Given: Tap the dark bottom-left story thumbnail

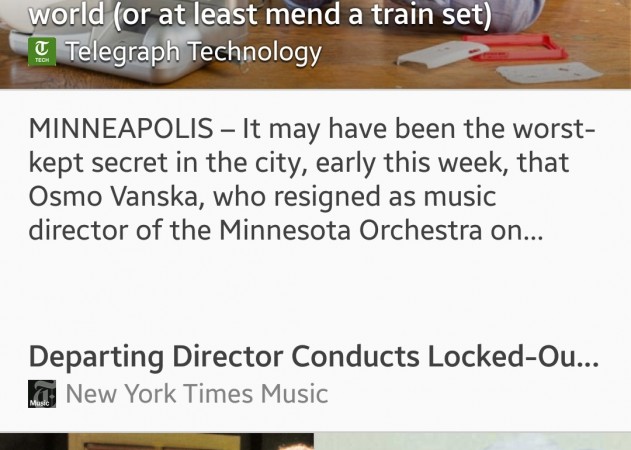Looking at the screenshot, I should pos(157,442).
